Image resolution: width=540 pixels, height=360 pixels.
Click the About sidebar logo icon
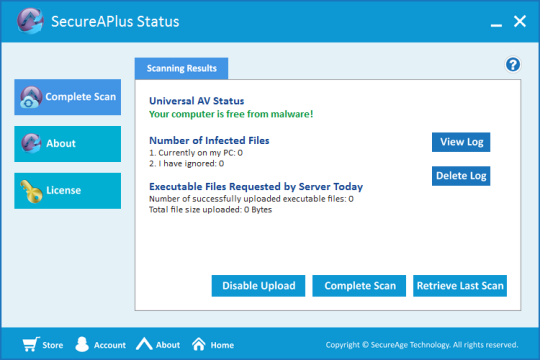tap(31, 143)
